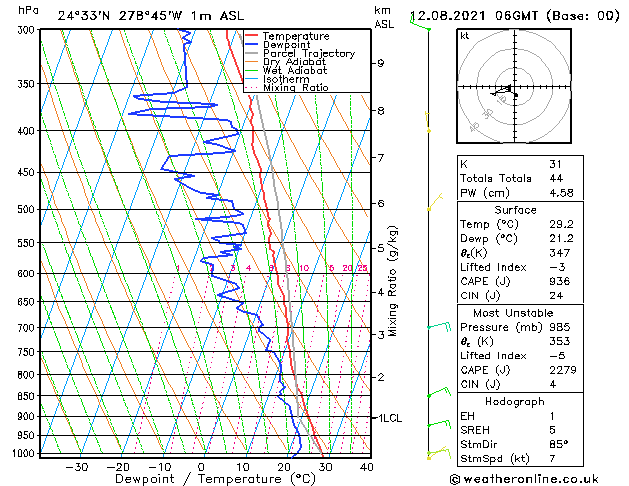629x486 pixels.
Task: Click the Surface section heading
Action: click(x=515, y=210)
